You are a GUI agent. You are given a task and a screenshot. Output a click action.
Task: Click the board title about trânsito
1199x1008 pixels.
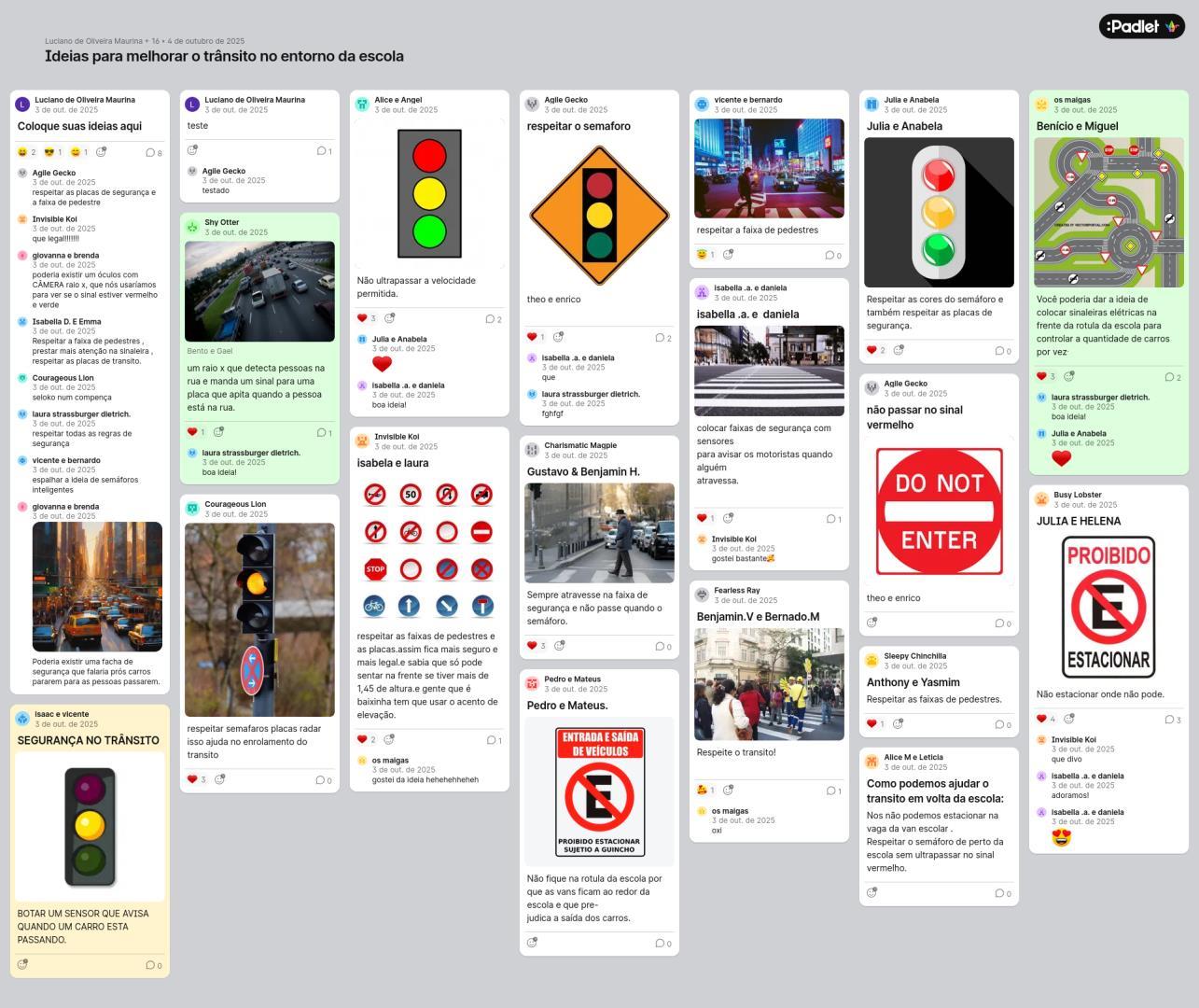[224, 57]
